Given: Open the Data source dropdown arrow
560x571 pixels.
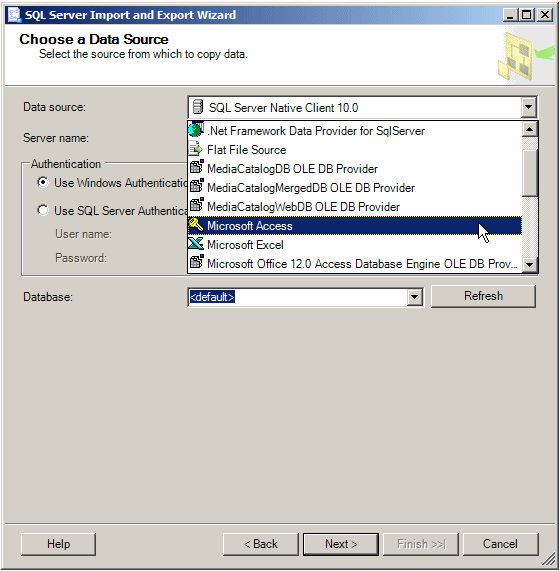Looking at the screenshot, I should coord(528,107).
